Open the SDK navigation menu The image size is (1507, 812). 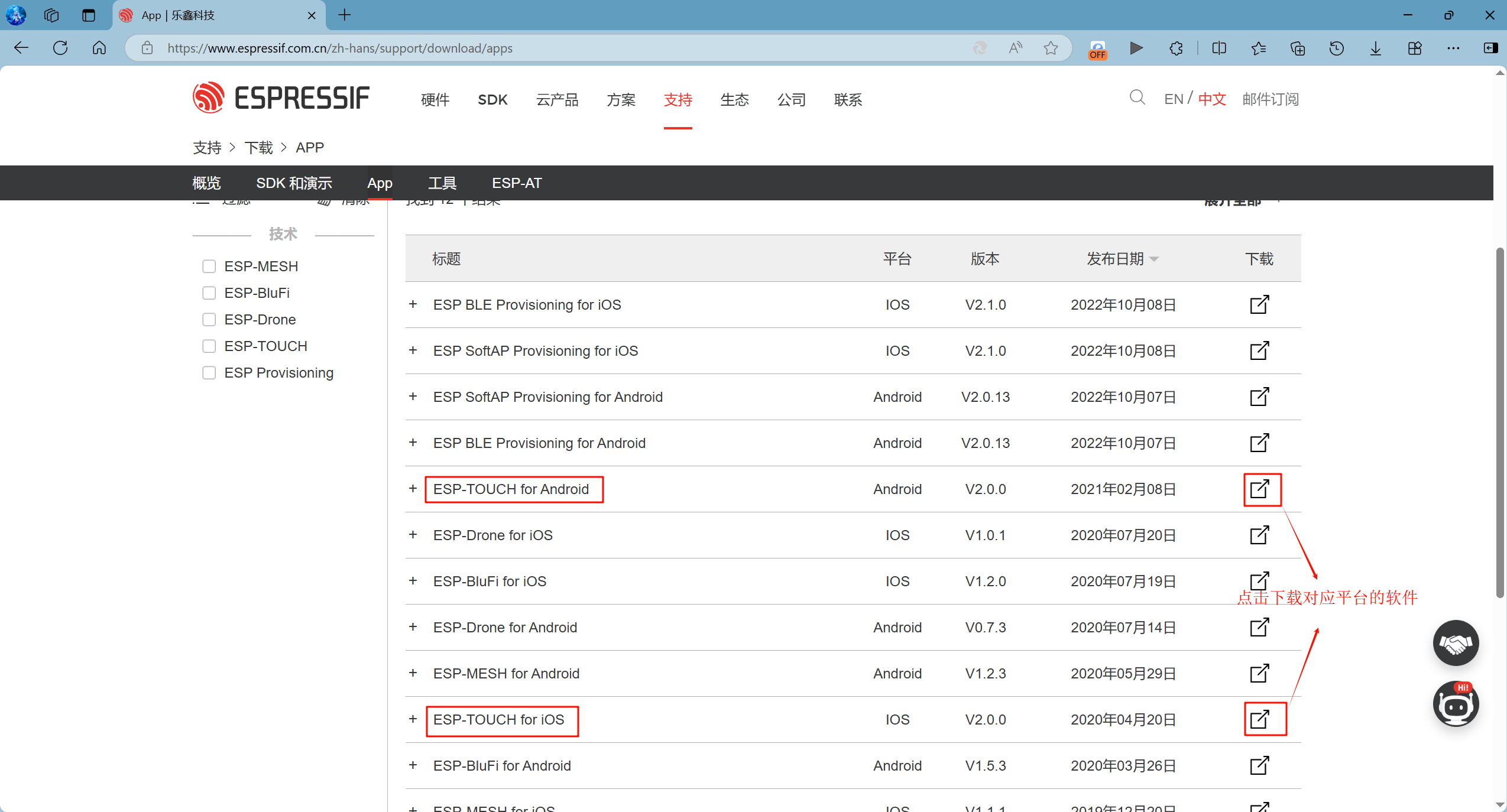(x=492, y=100)
